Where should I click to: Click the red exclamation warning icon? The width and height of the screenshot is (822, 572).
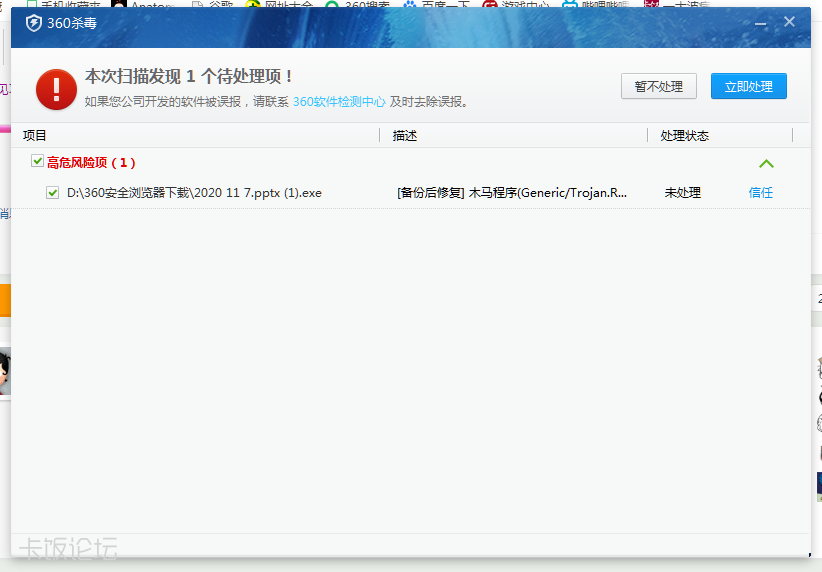[x=57, y=89]
